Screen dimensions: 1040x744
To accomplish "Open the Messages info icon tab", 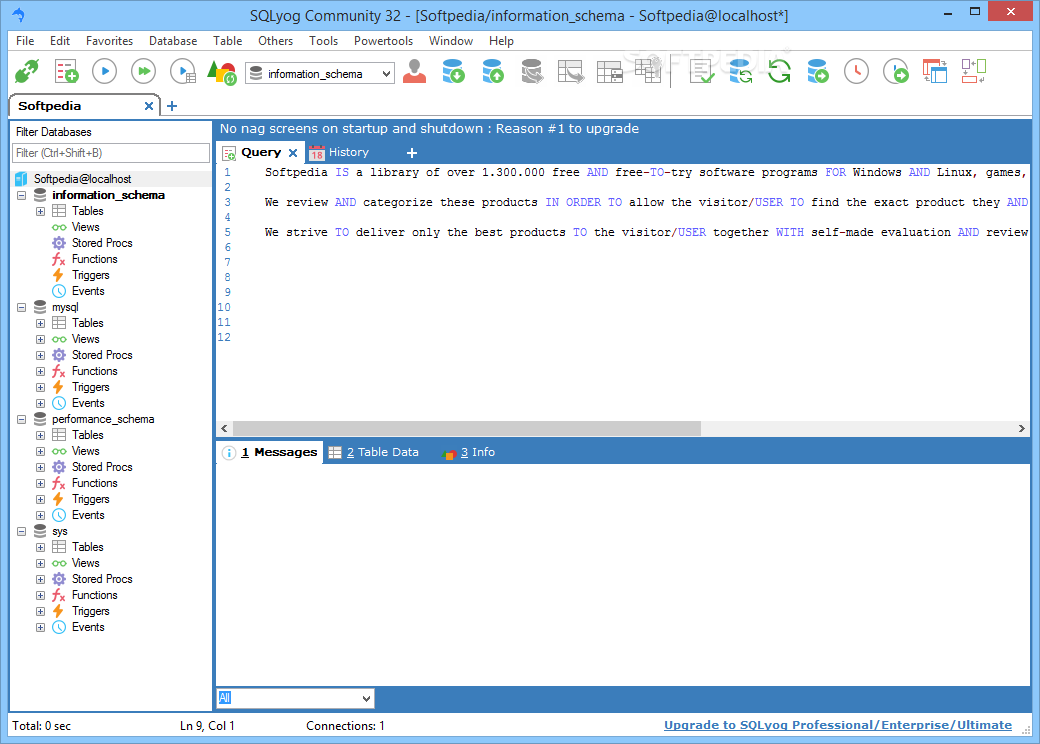I will click(229, 453).
